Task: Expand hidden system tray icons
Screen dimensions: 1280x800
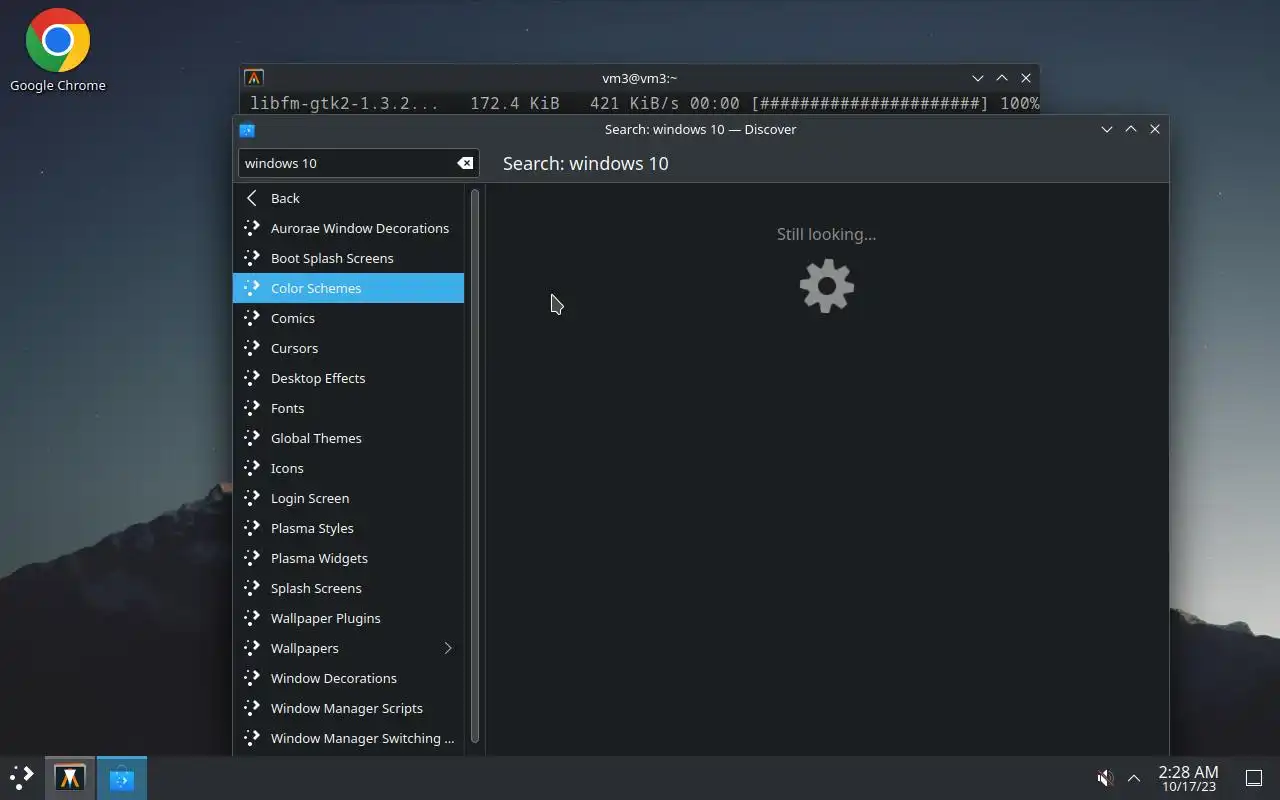Action: pos(1134,778)
